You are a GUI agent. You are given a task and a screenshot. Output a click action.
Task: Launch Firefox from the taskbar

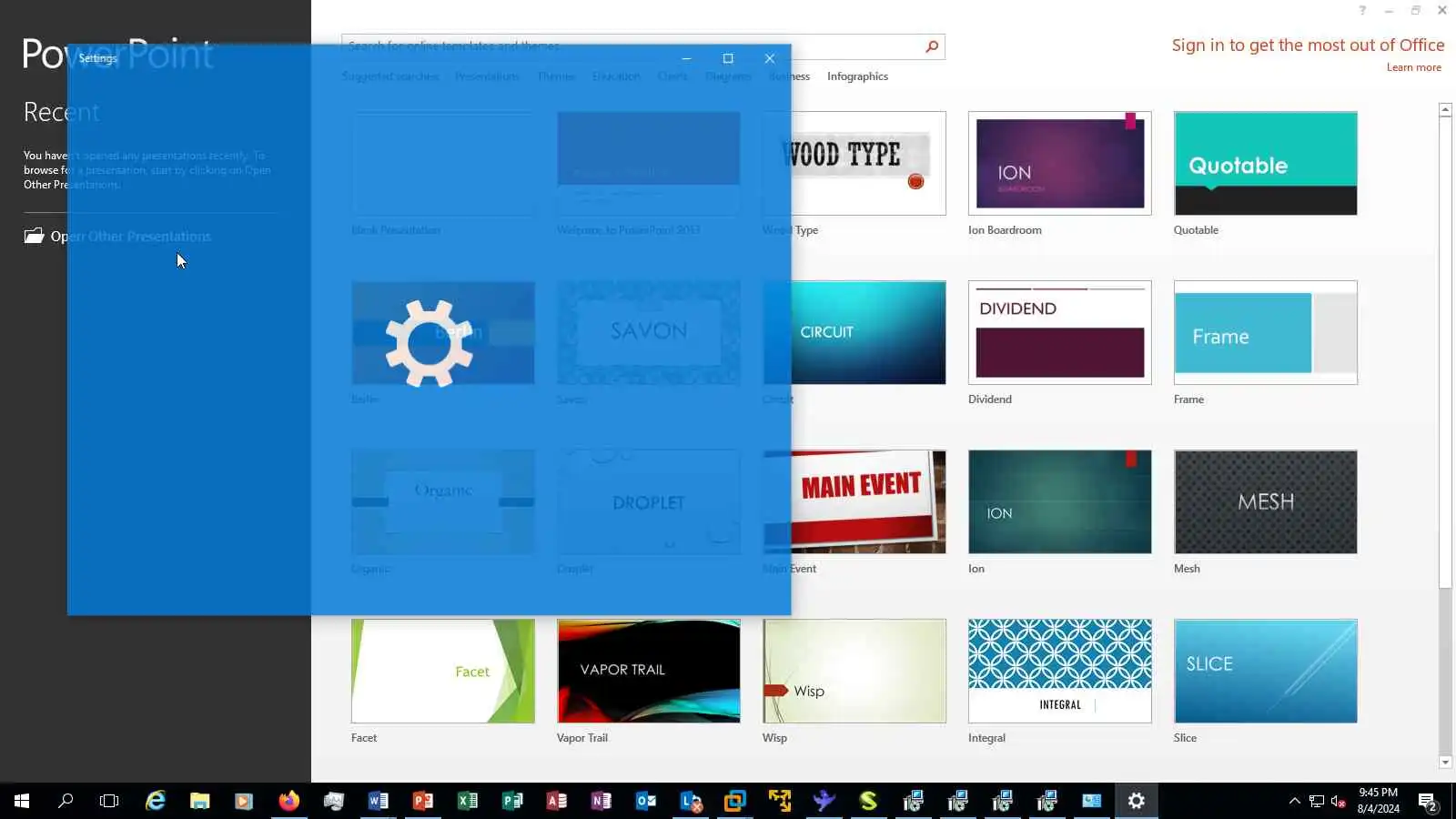[289, 801]
